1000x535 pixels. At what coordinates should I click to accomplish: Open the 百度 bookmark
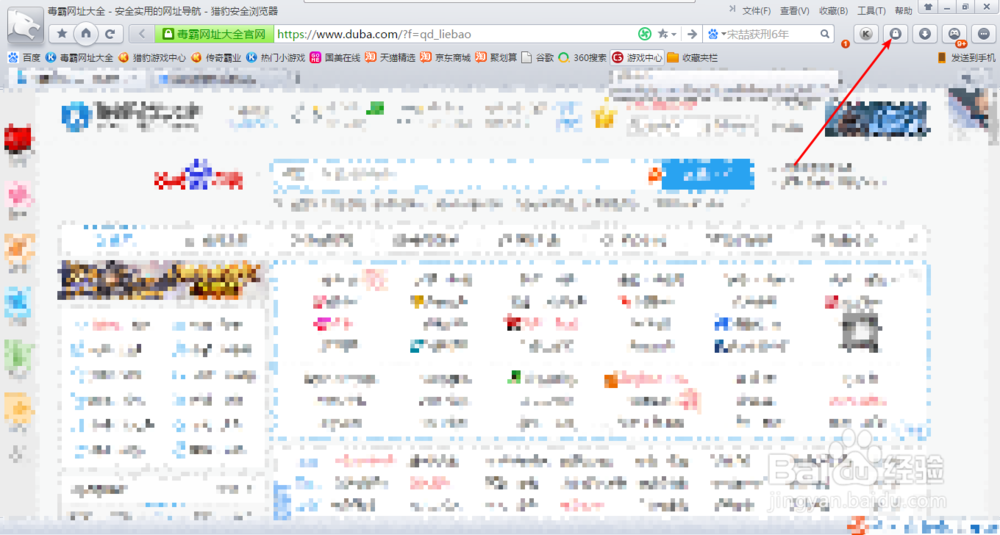24,57
